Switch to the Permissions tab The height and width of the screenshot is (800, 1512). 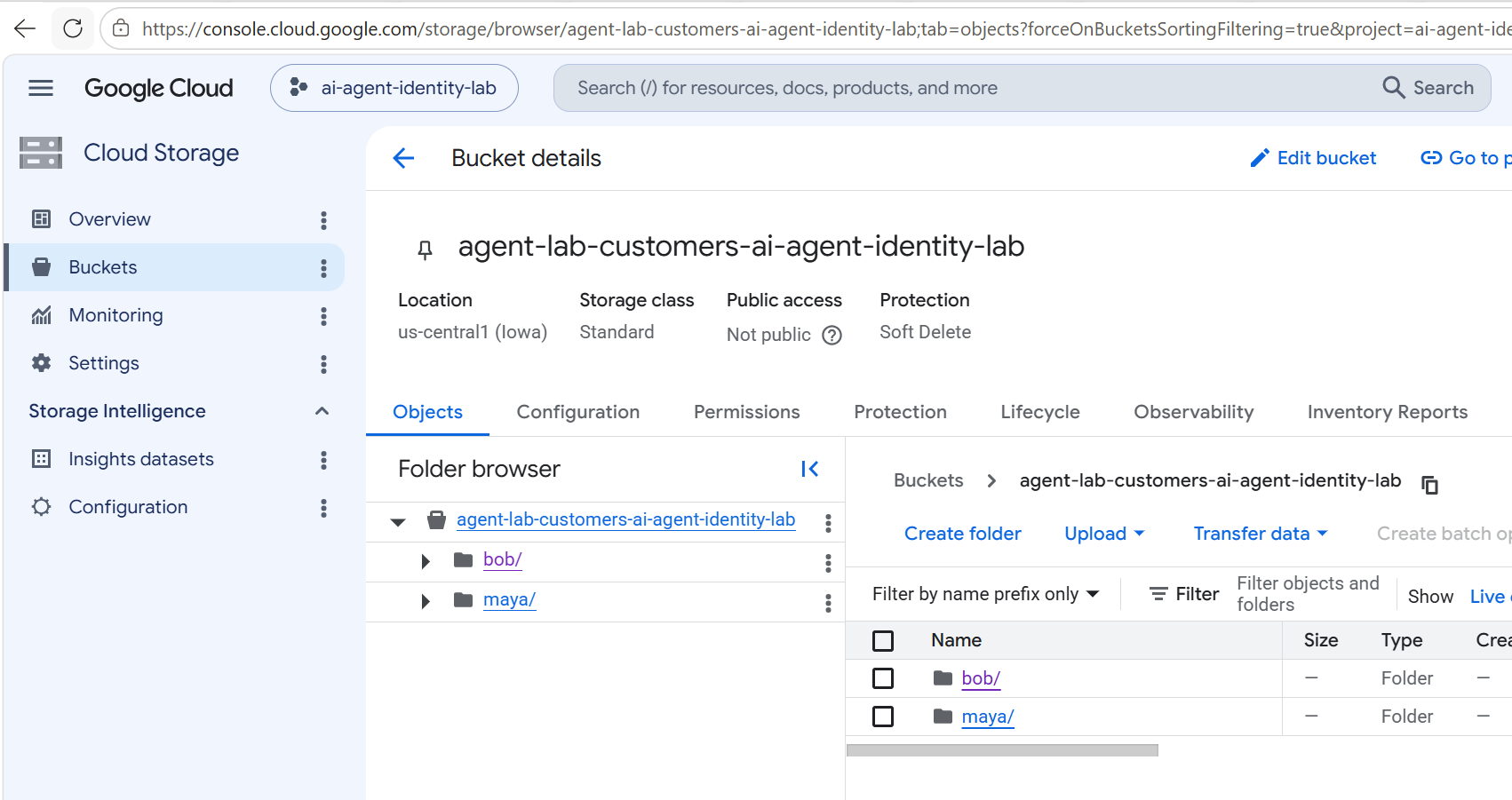click(x=747, y=412)
